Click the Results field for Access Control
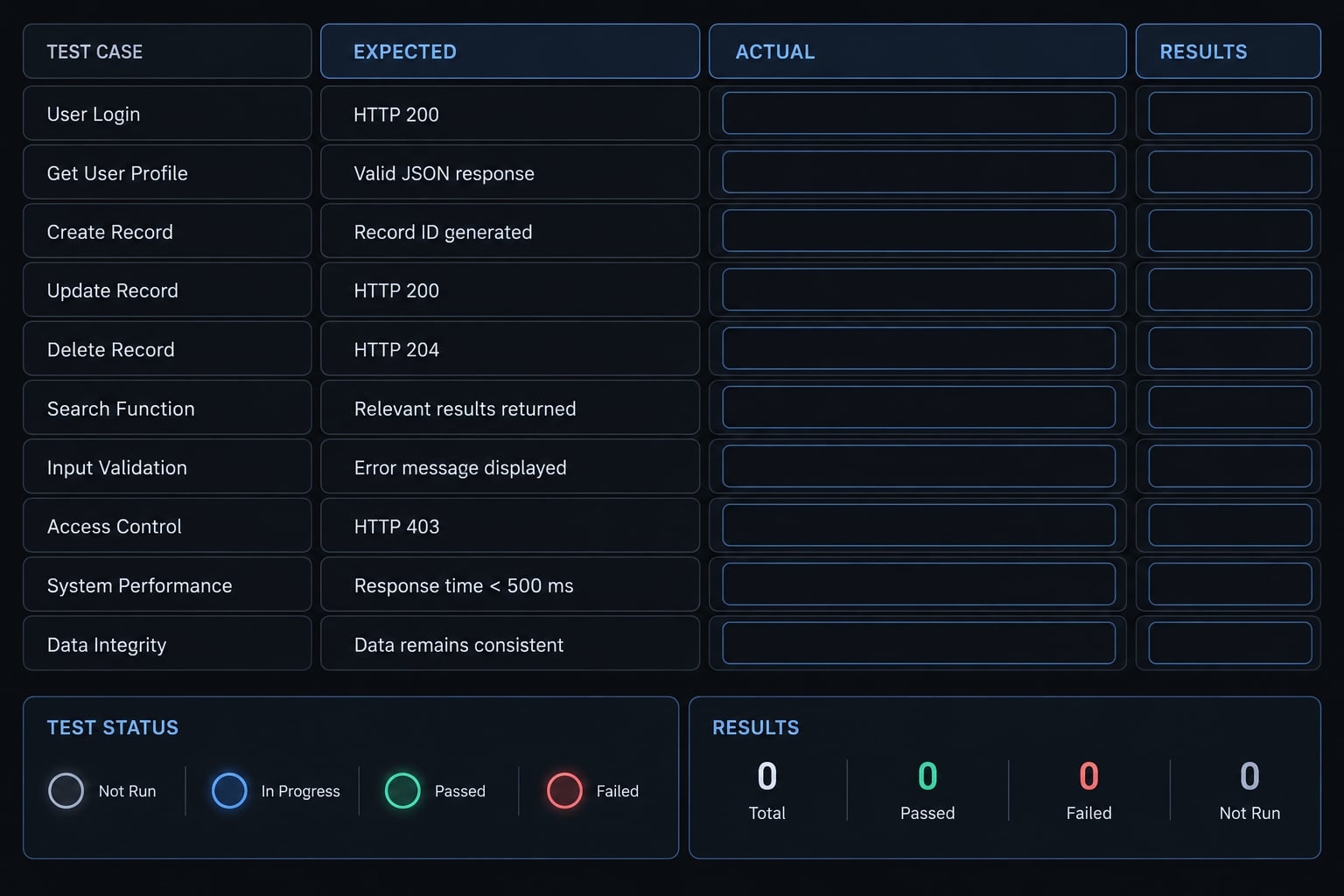The height and width of the screenshot is (896, 1344). pyautogui.click(x=1229, y=524)
